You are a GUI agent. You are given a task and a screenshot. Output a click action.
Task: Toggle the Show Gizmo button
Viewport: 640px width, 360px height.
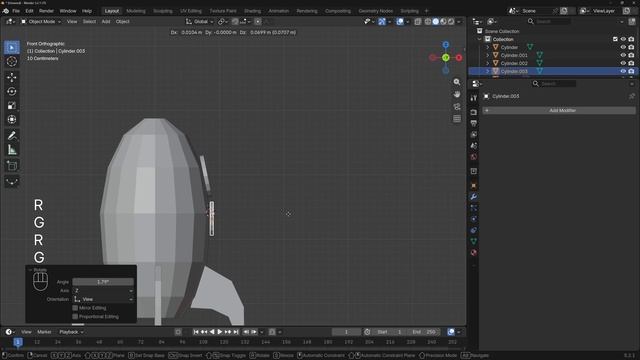pyautogui.click(x=382, y=22)
